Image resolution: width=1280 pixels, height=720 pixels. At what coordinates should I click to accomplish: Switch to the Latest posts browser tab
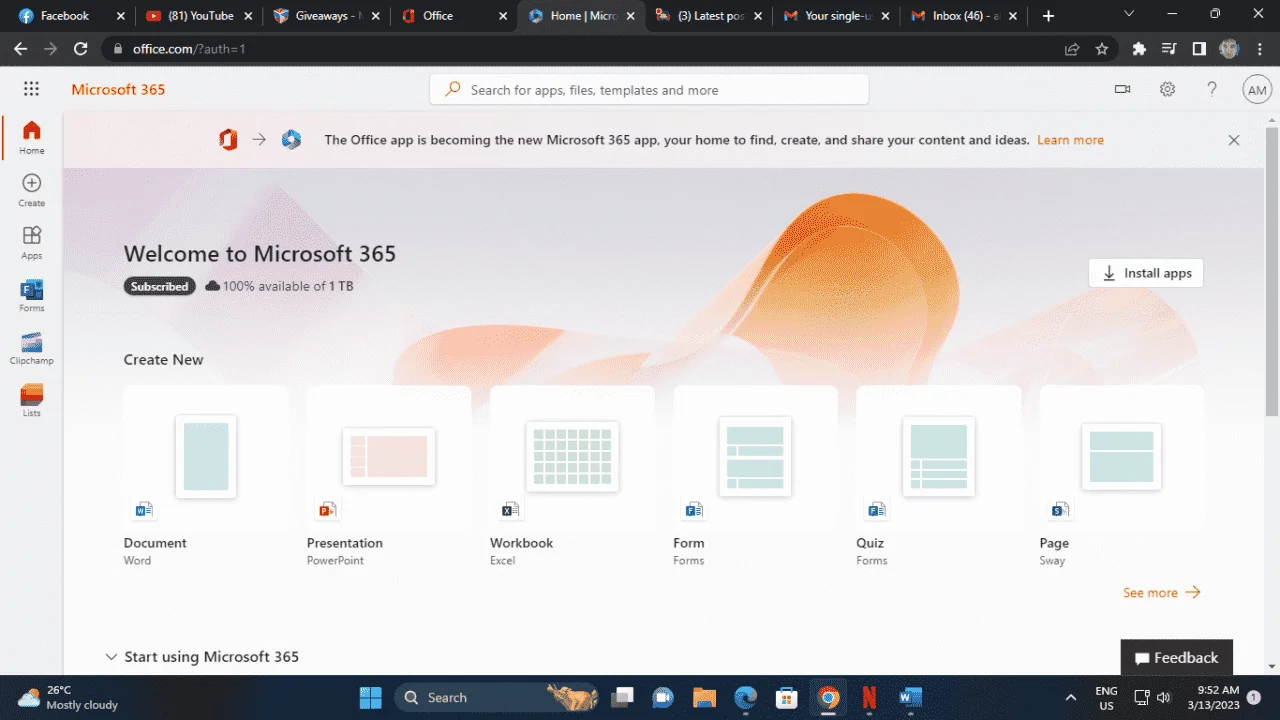click(x=706, y=16)
